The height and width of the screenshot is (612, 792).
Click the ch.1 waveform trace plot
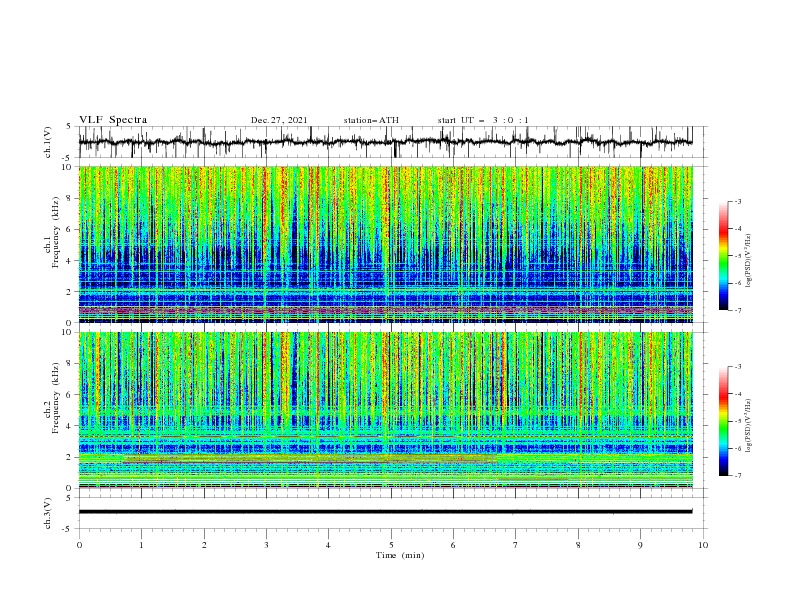click(x=385, y=142)
